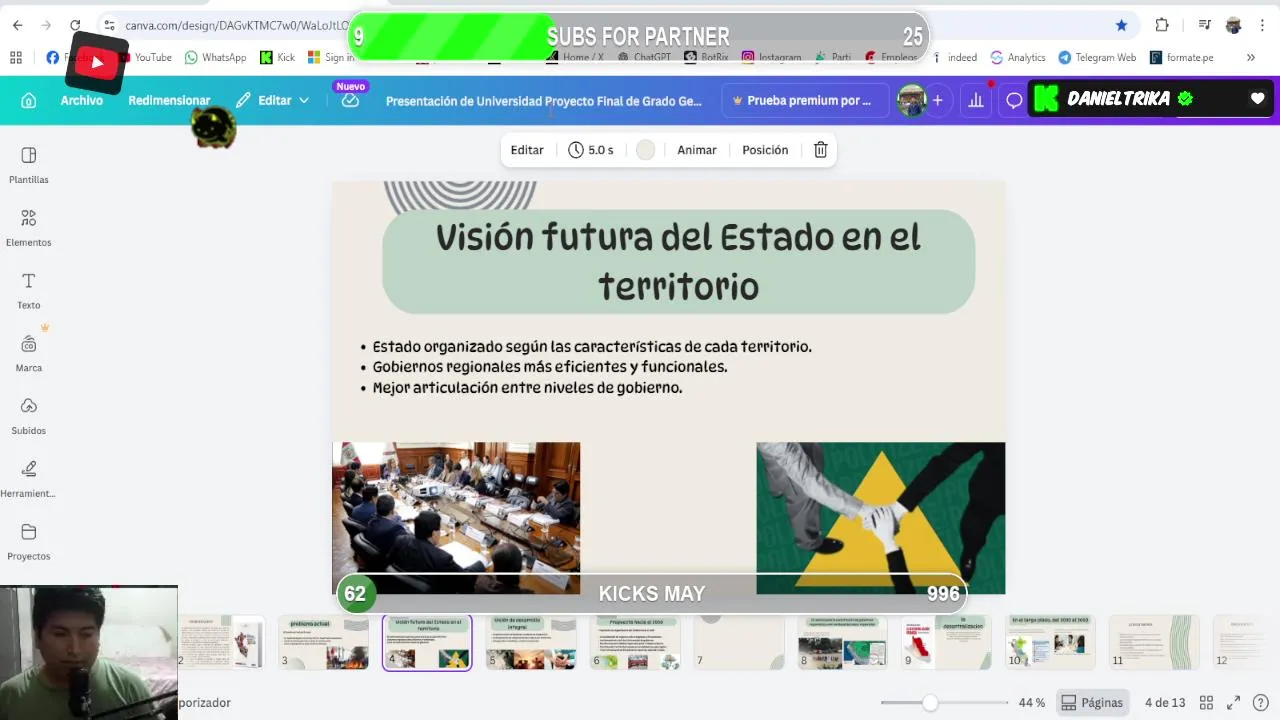Go back in browser history
Image resolution: width=1280 pixels, height=720 pixels.
[x=17, y=25]
